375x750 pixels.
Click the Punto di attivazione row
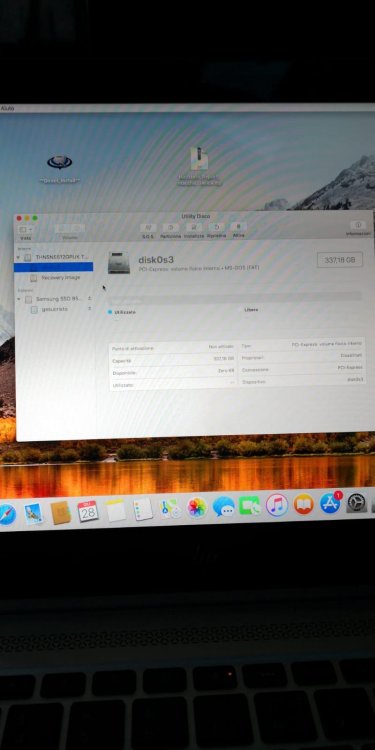[173, 348]
